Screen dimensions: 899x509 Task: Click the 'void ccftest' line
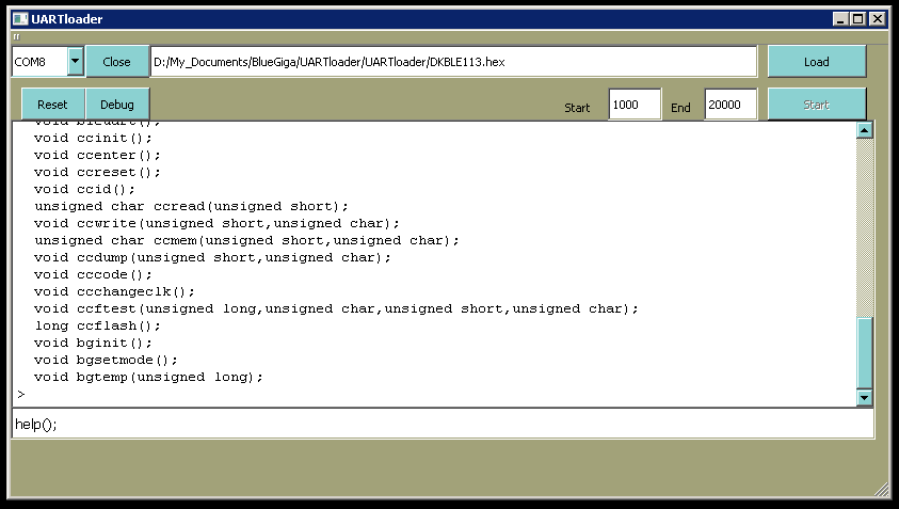336,309
